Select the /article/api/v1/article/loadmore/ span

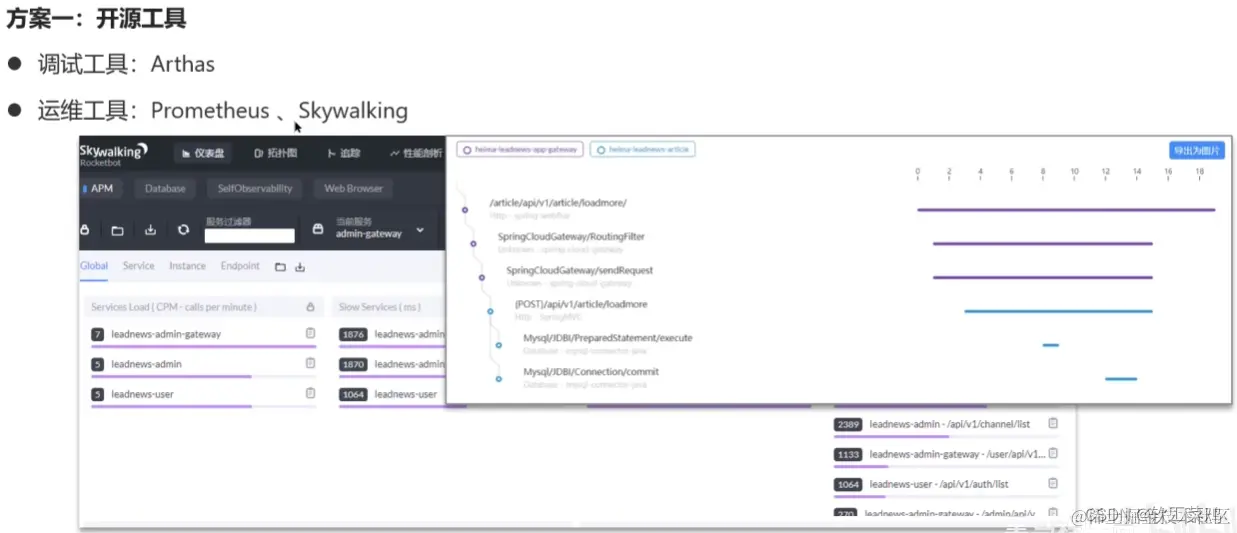[x=558, y=203]
